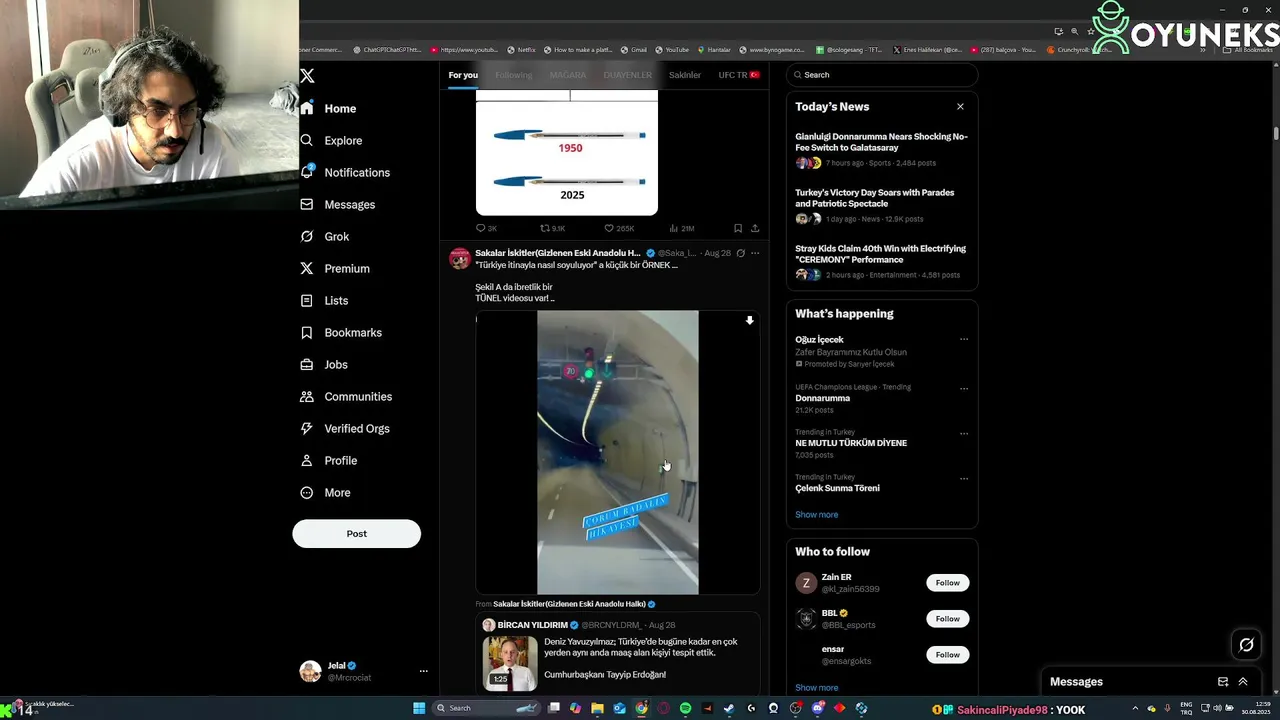Screen dimensions: 1280x720
Task: Reply to the pen post with 3K replies
Action: (486, 228)
